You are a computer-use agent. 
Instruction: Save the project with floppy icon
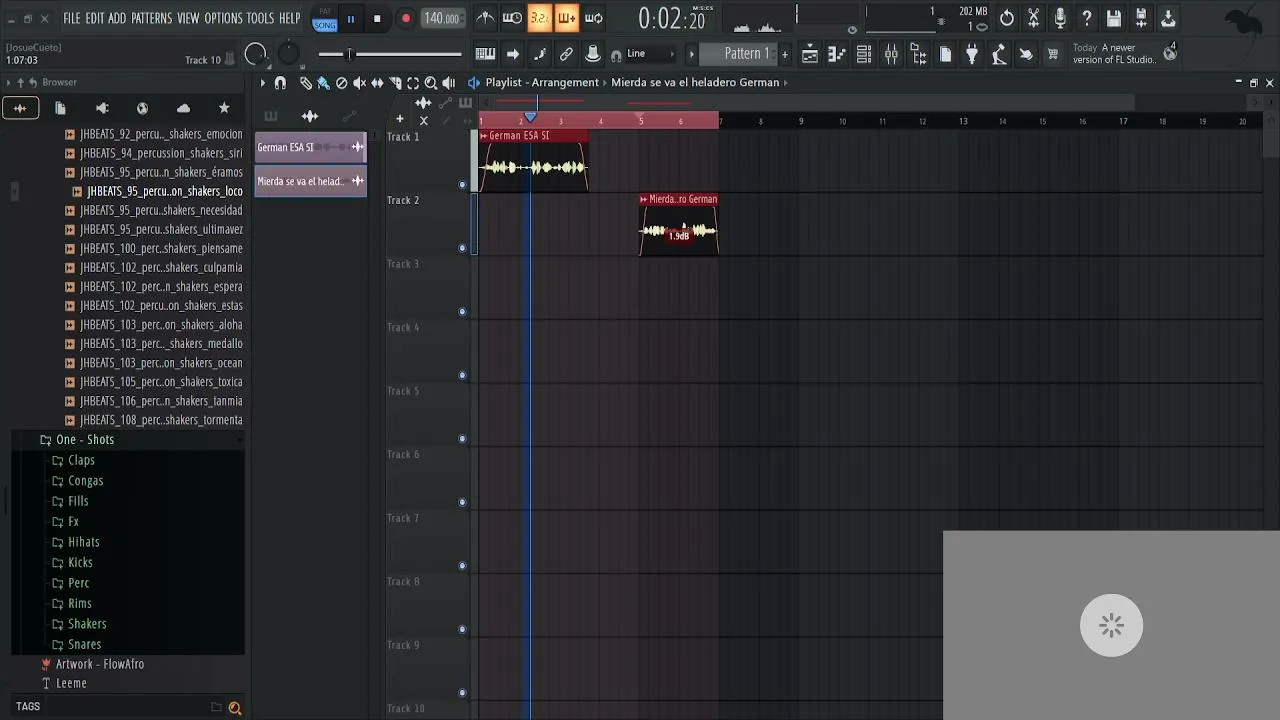pos(1114,18)
